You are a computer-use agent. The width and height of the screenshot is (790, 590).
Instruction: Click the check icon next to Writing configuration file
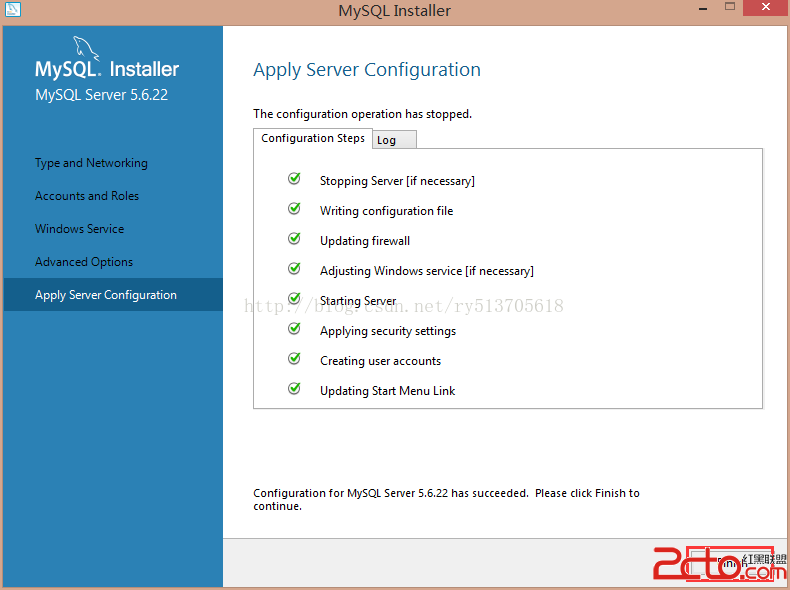tap(294, 208)
